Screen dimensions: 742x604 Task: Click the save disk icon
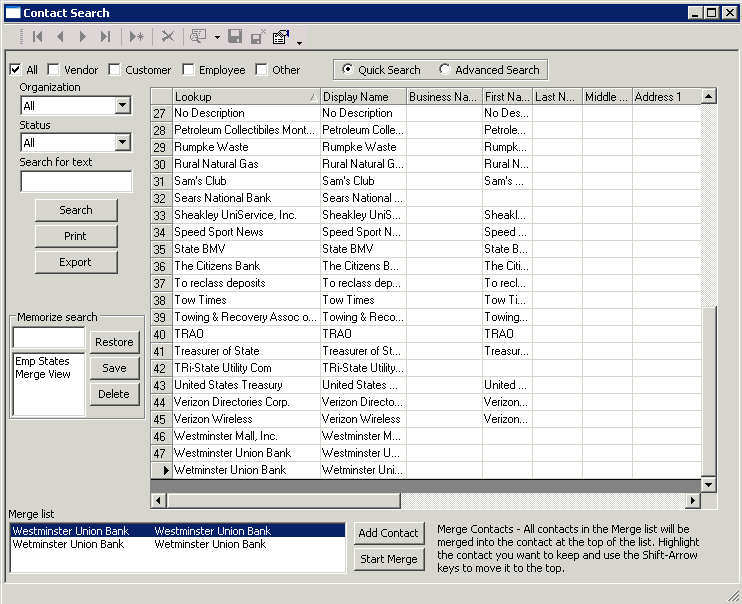(x=235, y=36)
